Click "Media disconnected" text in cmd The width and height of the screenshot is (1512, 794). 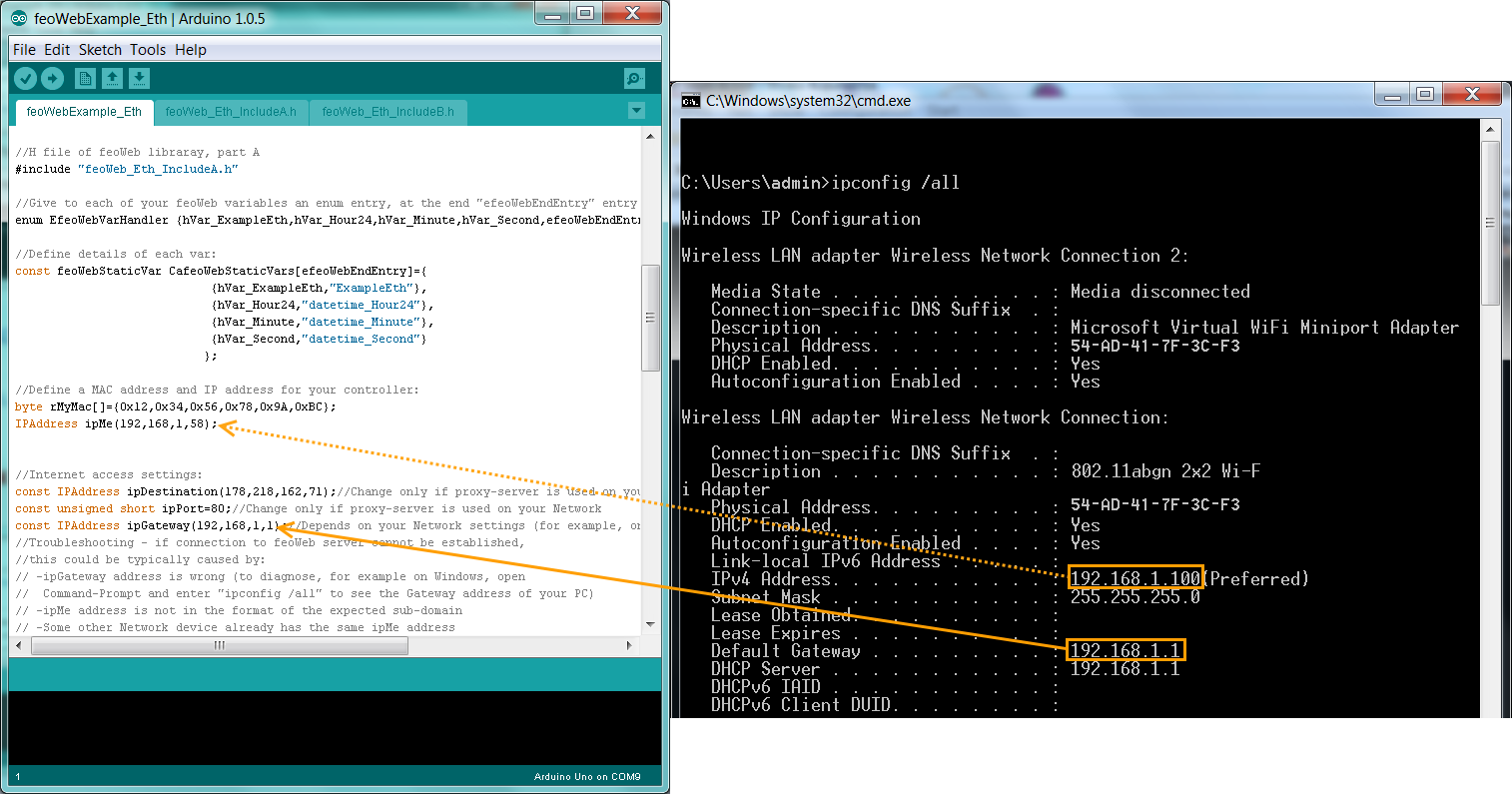coord(1160,291)
